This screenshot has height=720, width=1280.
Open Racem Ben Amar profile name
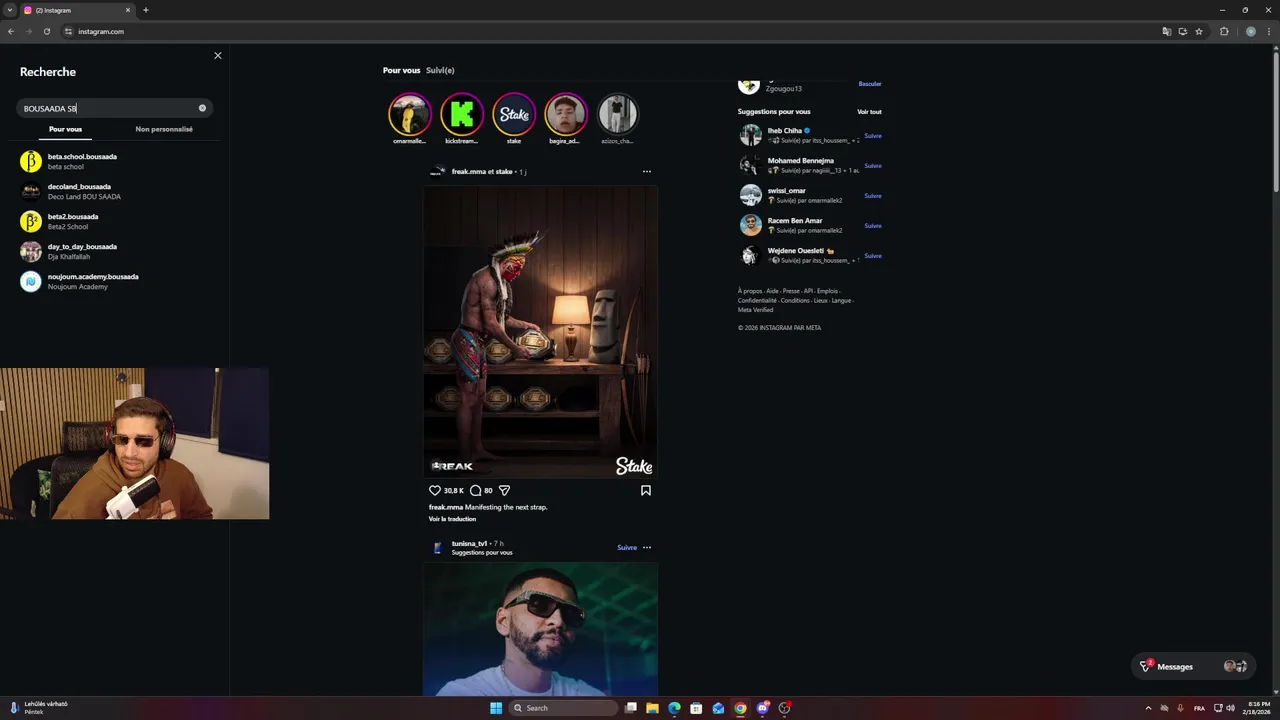[795, 221]
